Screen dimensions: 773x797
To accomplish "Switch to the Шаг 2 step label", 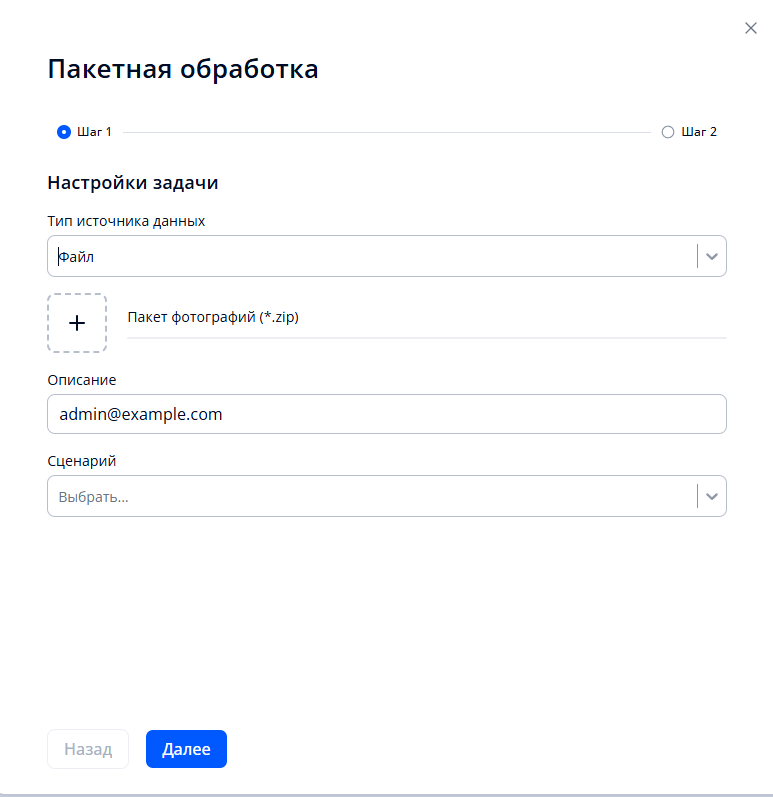I will (699, 132).
